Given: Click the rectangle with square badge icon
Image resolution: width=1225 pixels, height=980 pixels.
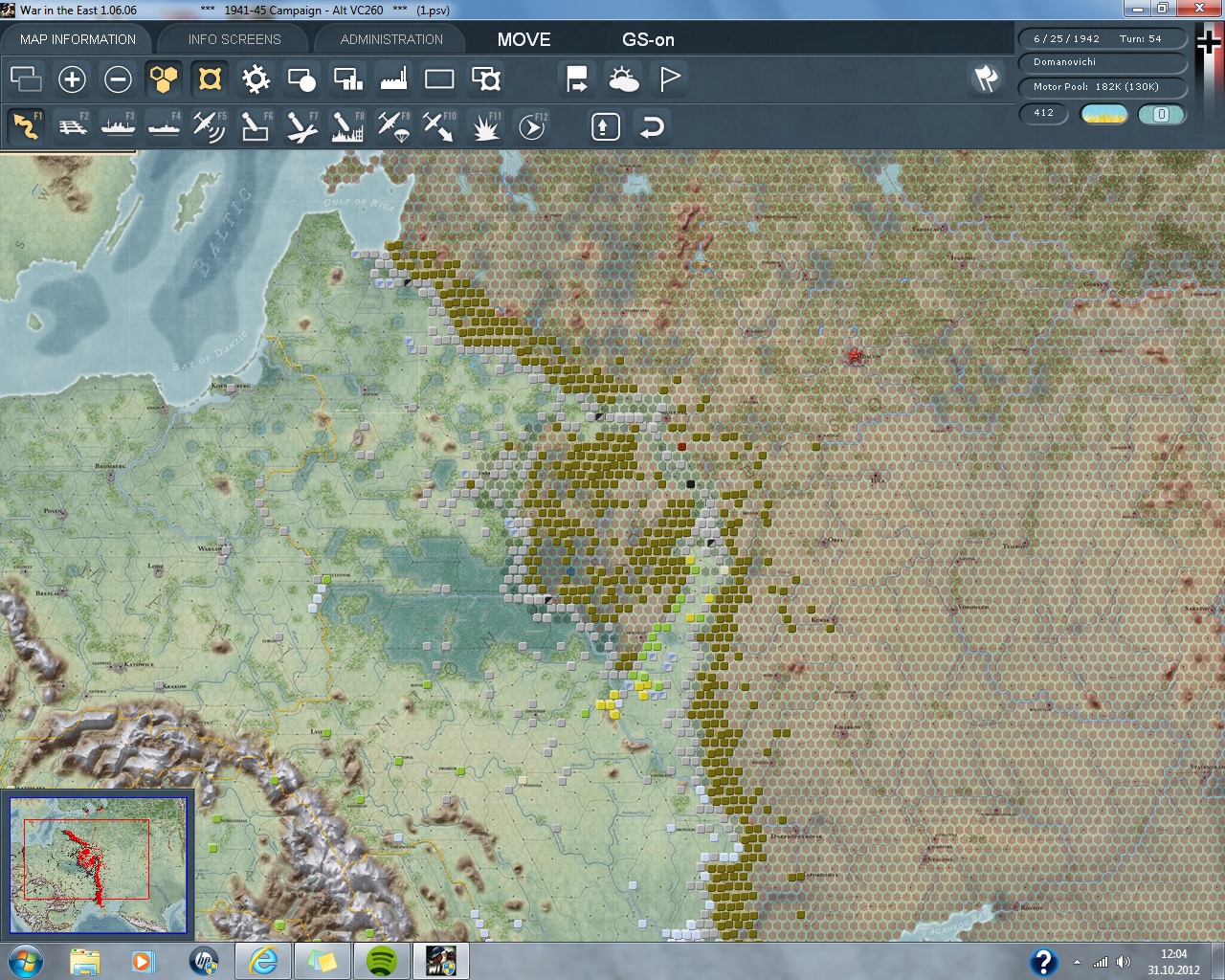Looking at the screenshot, I should click(x=486, y=78).
